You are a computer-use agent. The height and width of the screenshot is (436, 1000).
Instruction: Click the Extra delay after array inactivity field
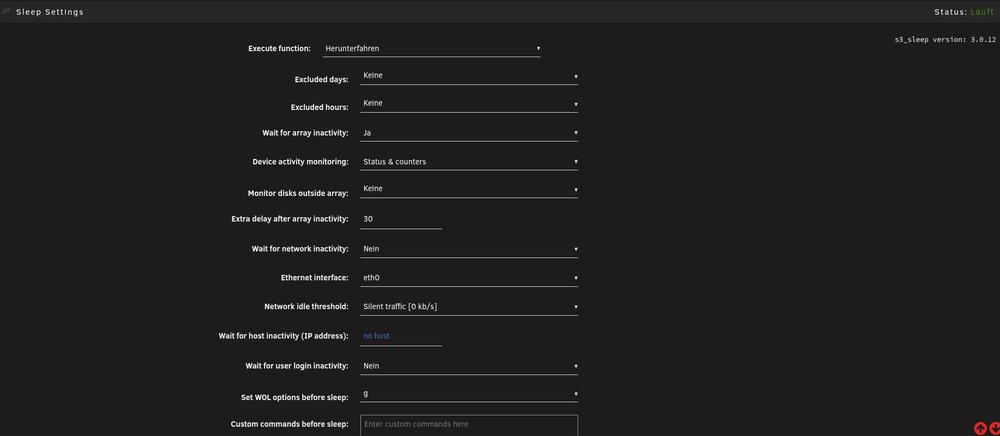tap(401, 219)
